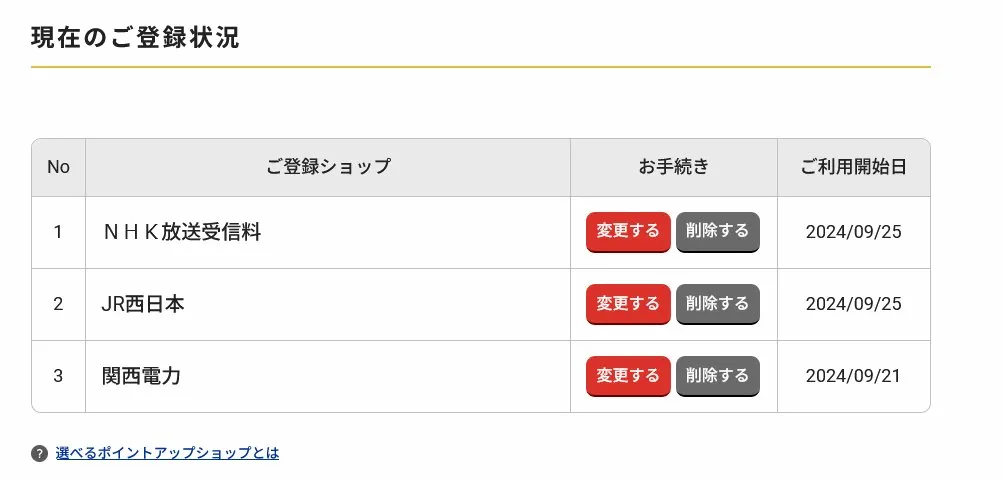Click the ご利用開始日 column header

[853, 167]
